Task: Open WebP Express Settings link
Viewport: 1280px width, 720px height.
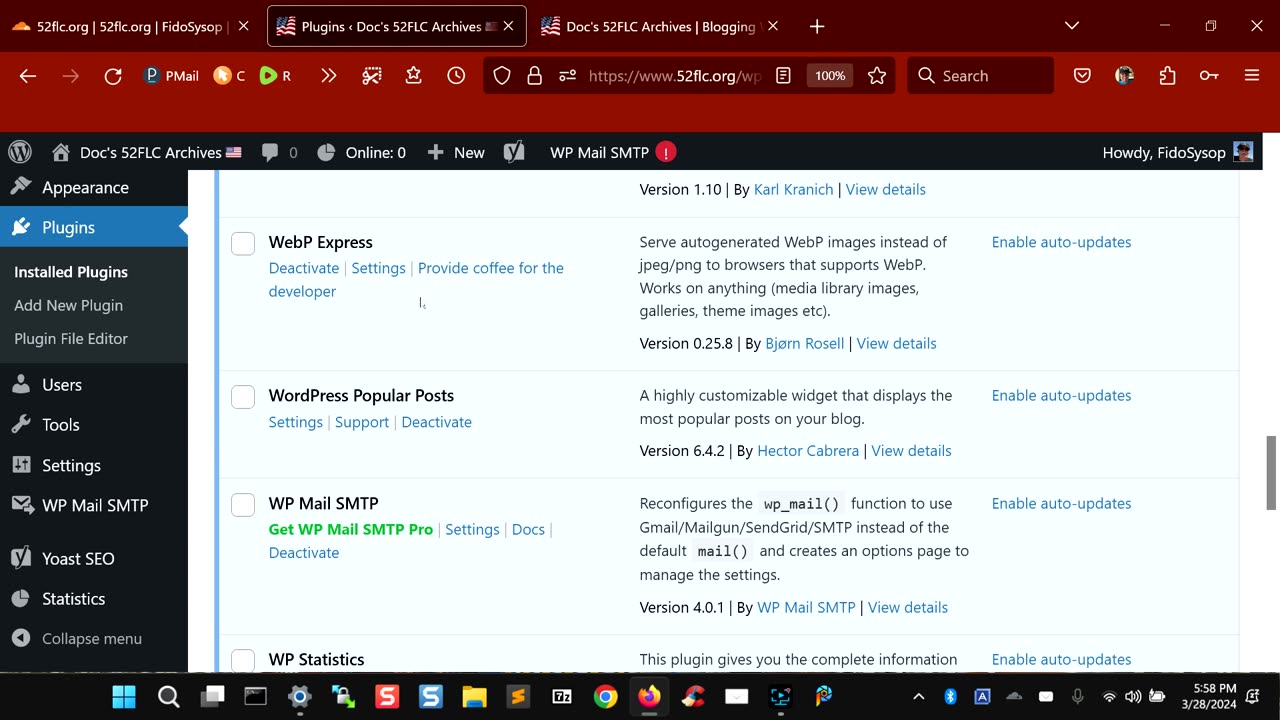Action: [378, 268]
